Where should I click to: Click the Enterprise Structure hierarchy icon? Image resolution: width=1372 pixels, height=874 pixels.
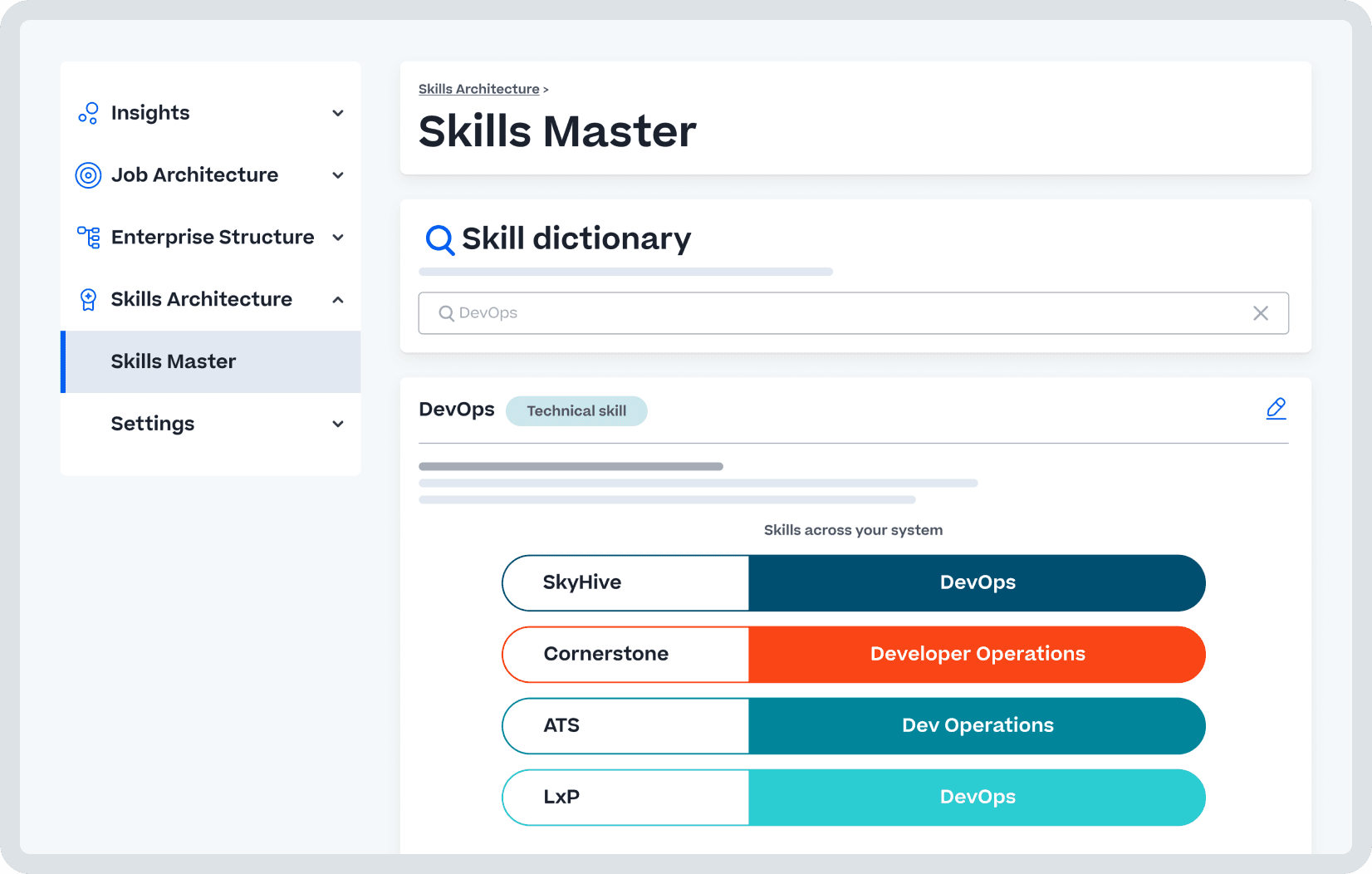88,237
